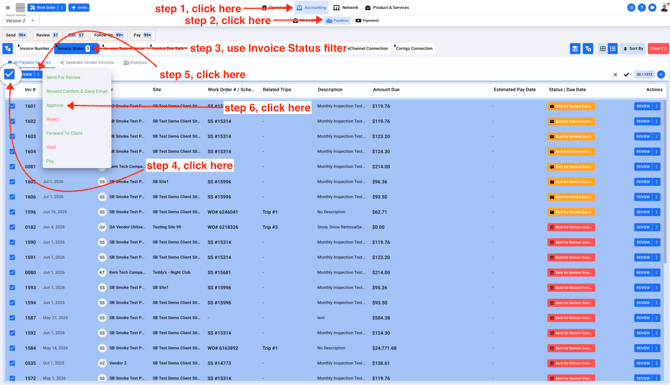The height and width of the screenshot is (385, 670).
Task: Click the blue plus circle icon
Action: click(x=661, y=75)
